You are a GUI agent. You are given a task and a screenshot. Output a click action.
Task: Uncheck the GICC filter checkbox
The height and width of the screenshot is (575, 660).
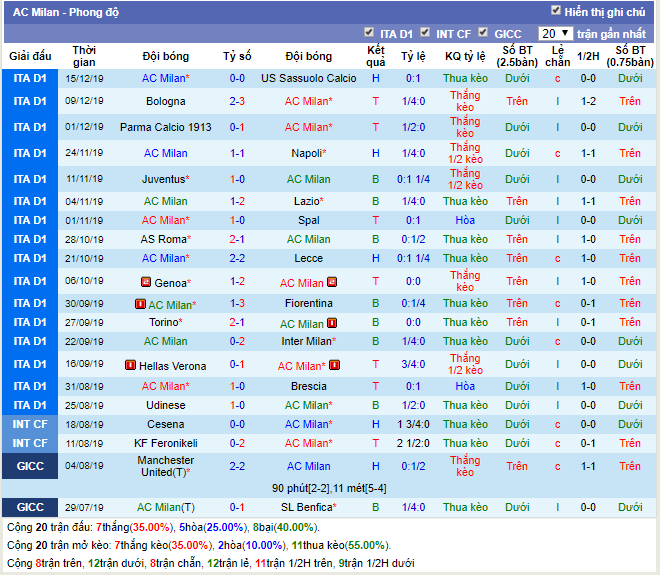[483, 32]
